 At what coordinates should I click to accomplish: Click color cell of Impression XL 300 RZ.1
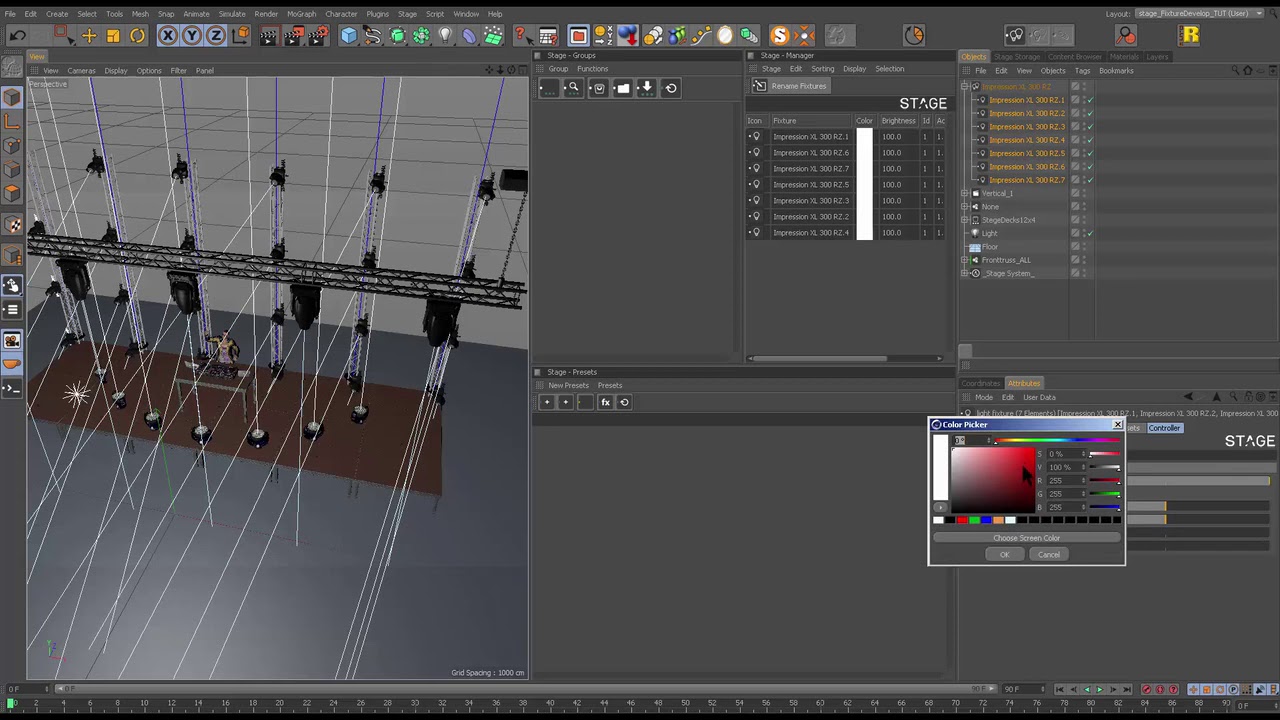[x=864, y=137]
